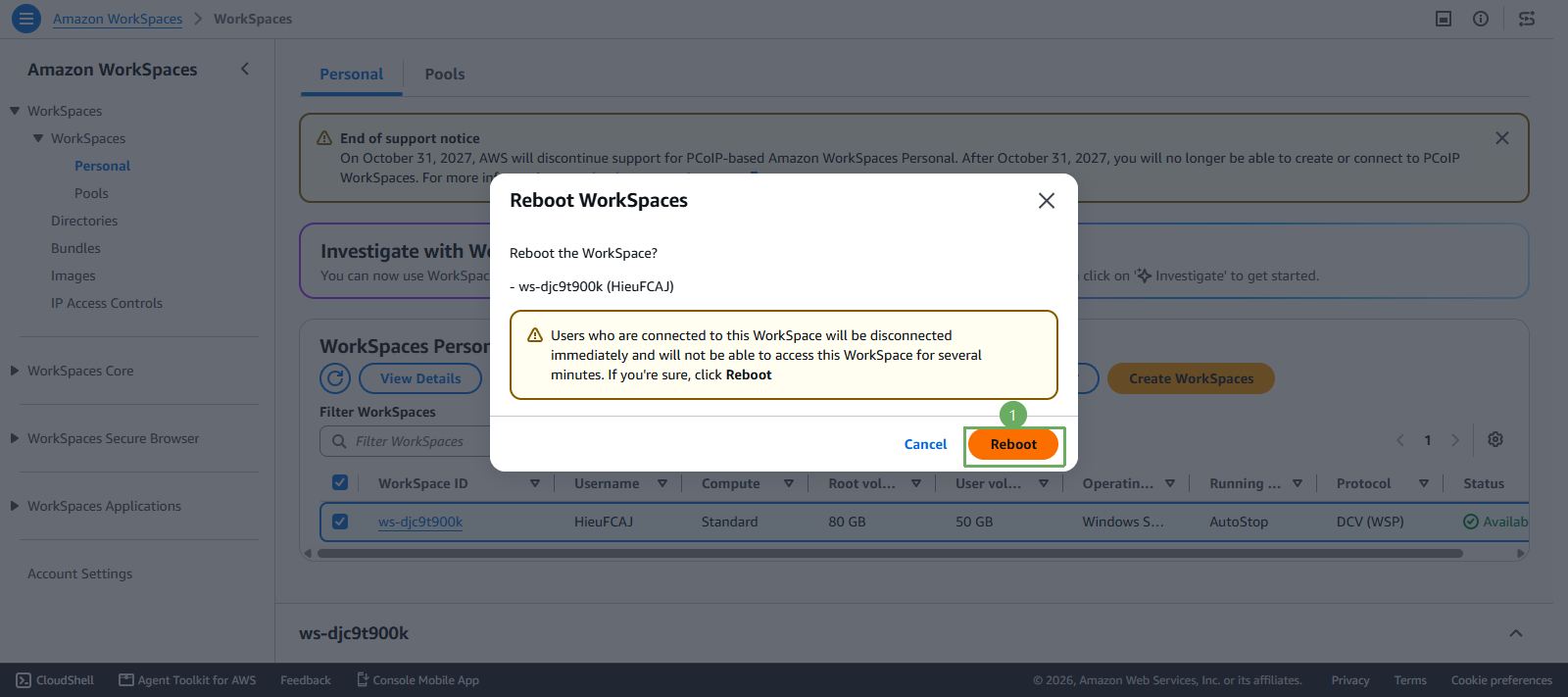1568x697 pixels.
Task: Open CloudShell from the footer
Action: (55, 680)
